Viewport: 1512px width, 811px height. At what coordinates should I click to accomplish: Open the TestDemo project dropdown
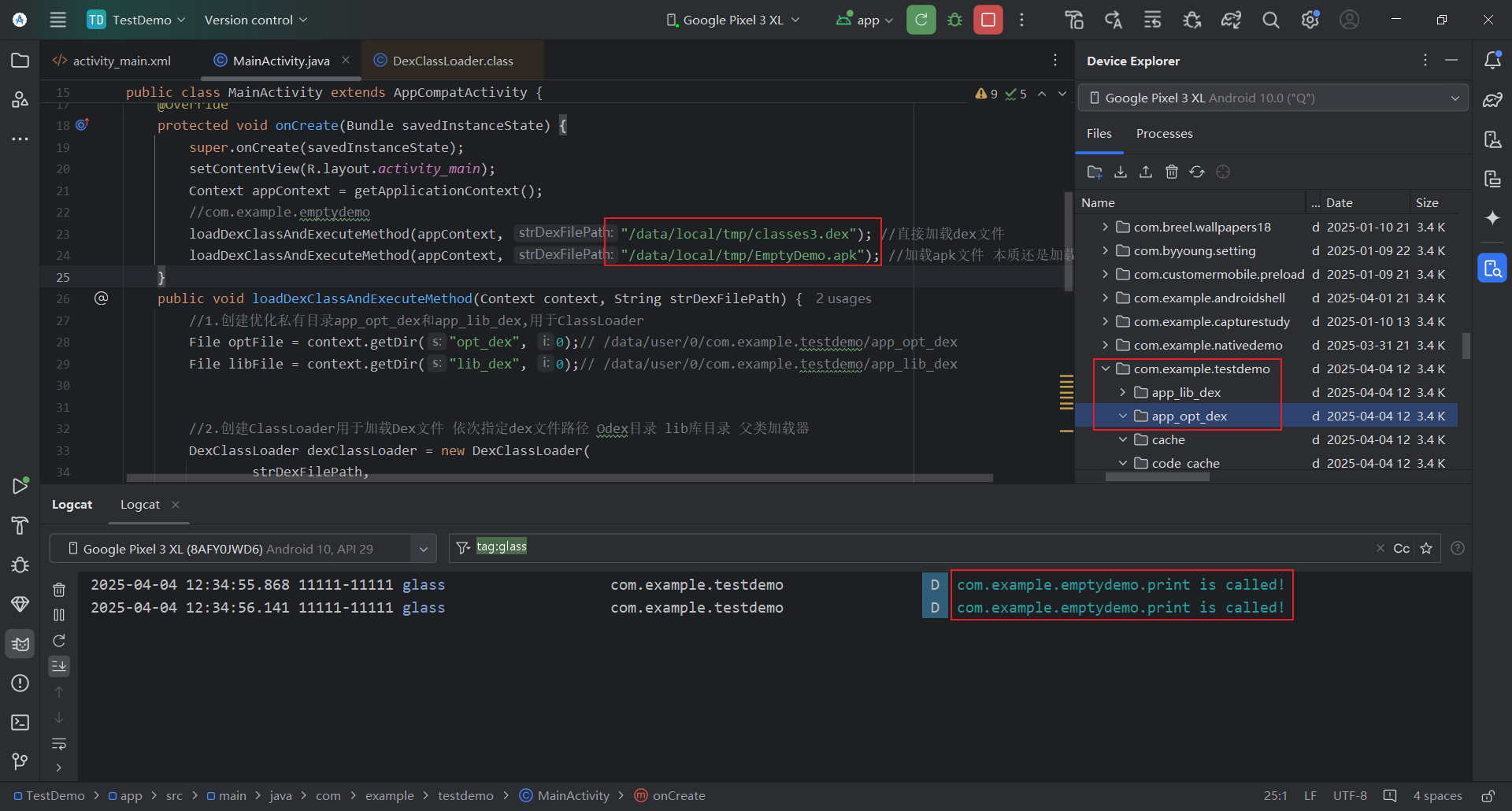(x=136, y=20)
